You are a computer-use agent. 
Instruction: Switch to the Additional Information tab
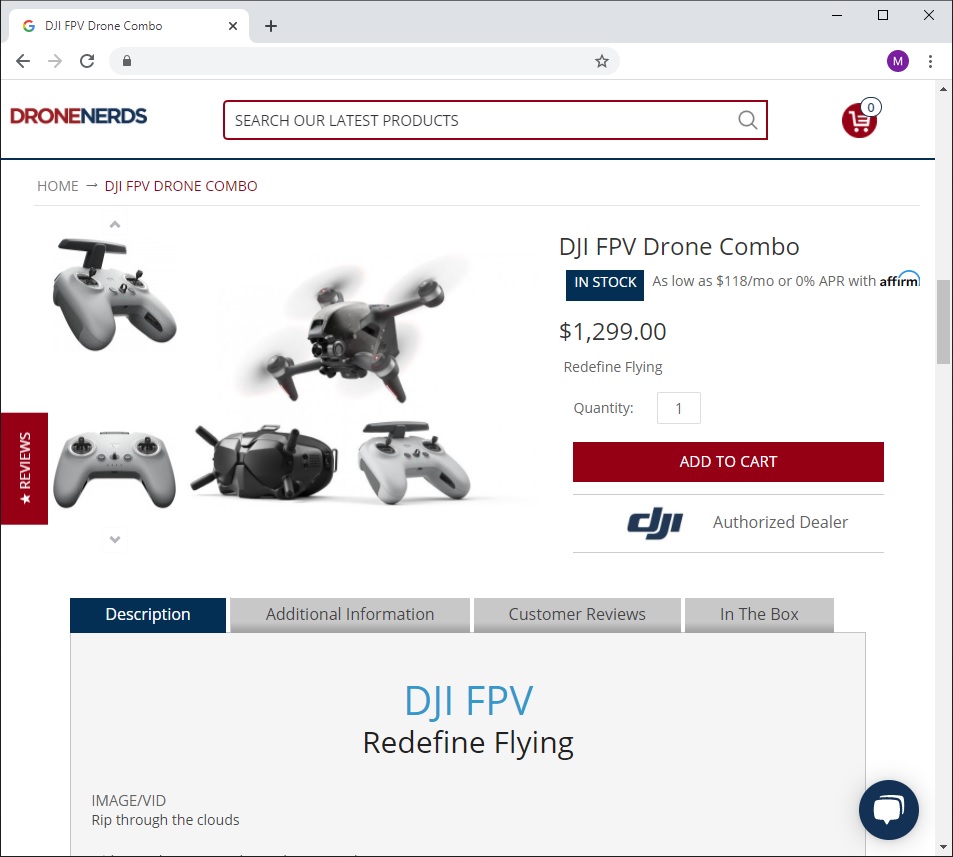[350, 615]
